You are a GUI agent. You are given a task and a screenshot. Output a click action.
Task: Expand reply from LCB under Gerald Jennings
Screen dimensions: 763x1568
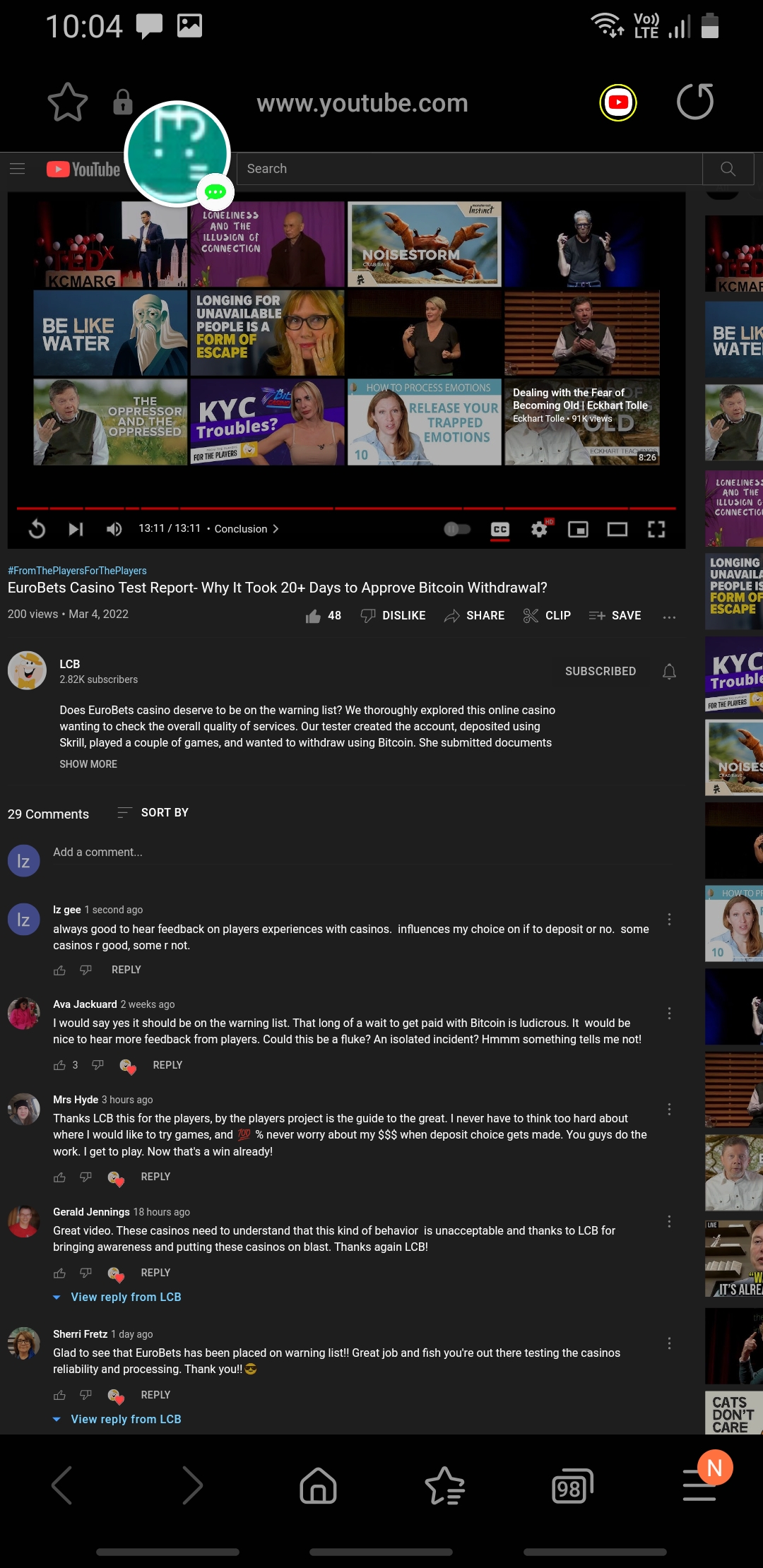126,1297
